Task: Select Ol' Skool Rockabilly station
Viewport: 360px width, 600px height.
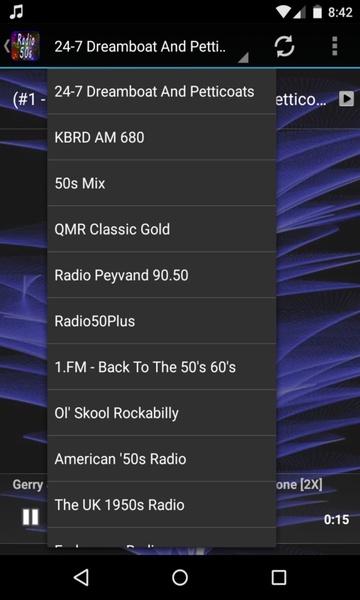Action: 161,412
